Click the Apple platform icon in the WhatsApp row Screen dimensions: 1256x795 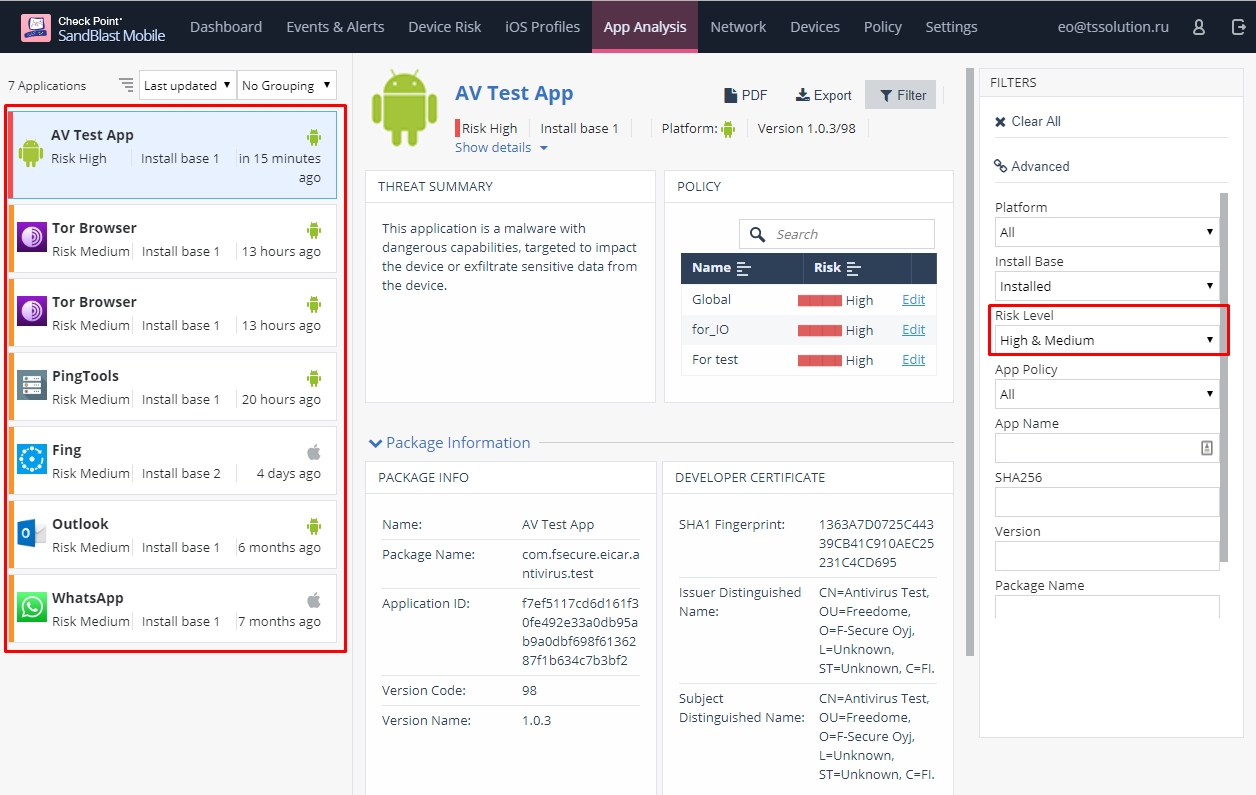[314, 599]
